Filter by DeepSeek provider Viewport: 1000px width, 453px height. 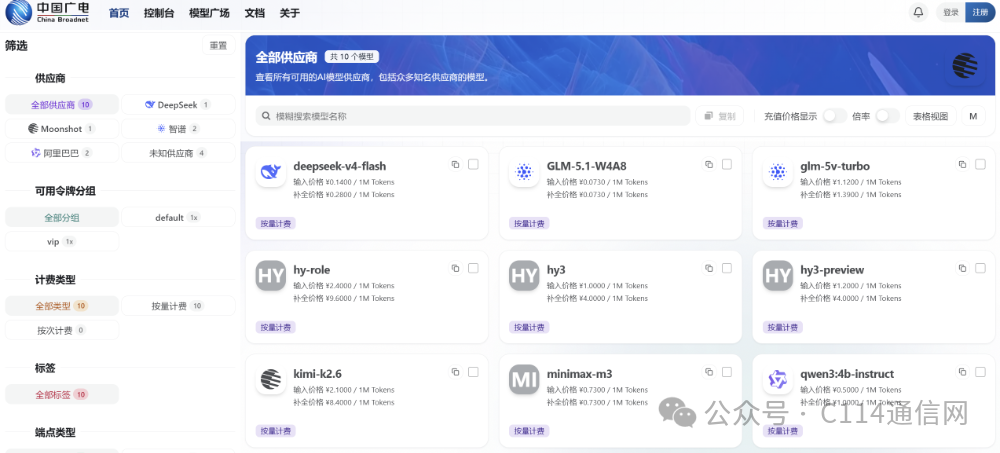178,105
